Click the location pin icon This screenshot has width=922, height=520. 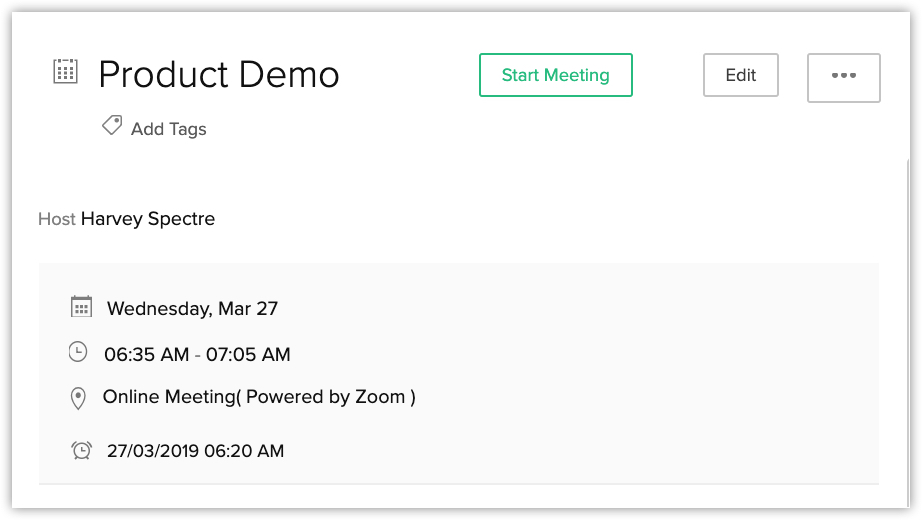coord(79,398)
